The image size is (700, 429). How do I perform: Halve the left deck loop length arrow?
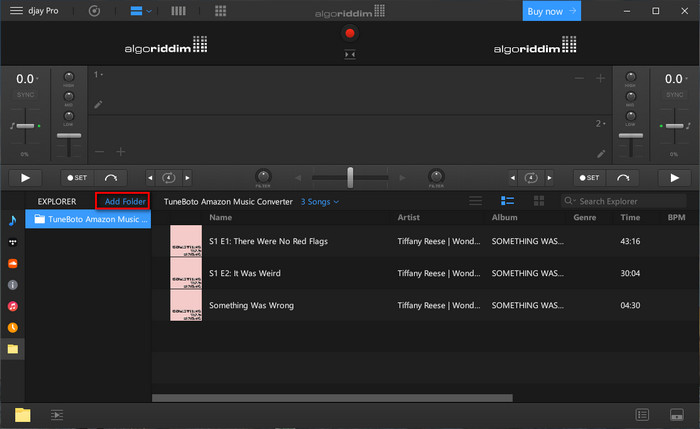tap(150, 178)
